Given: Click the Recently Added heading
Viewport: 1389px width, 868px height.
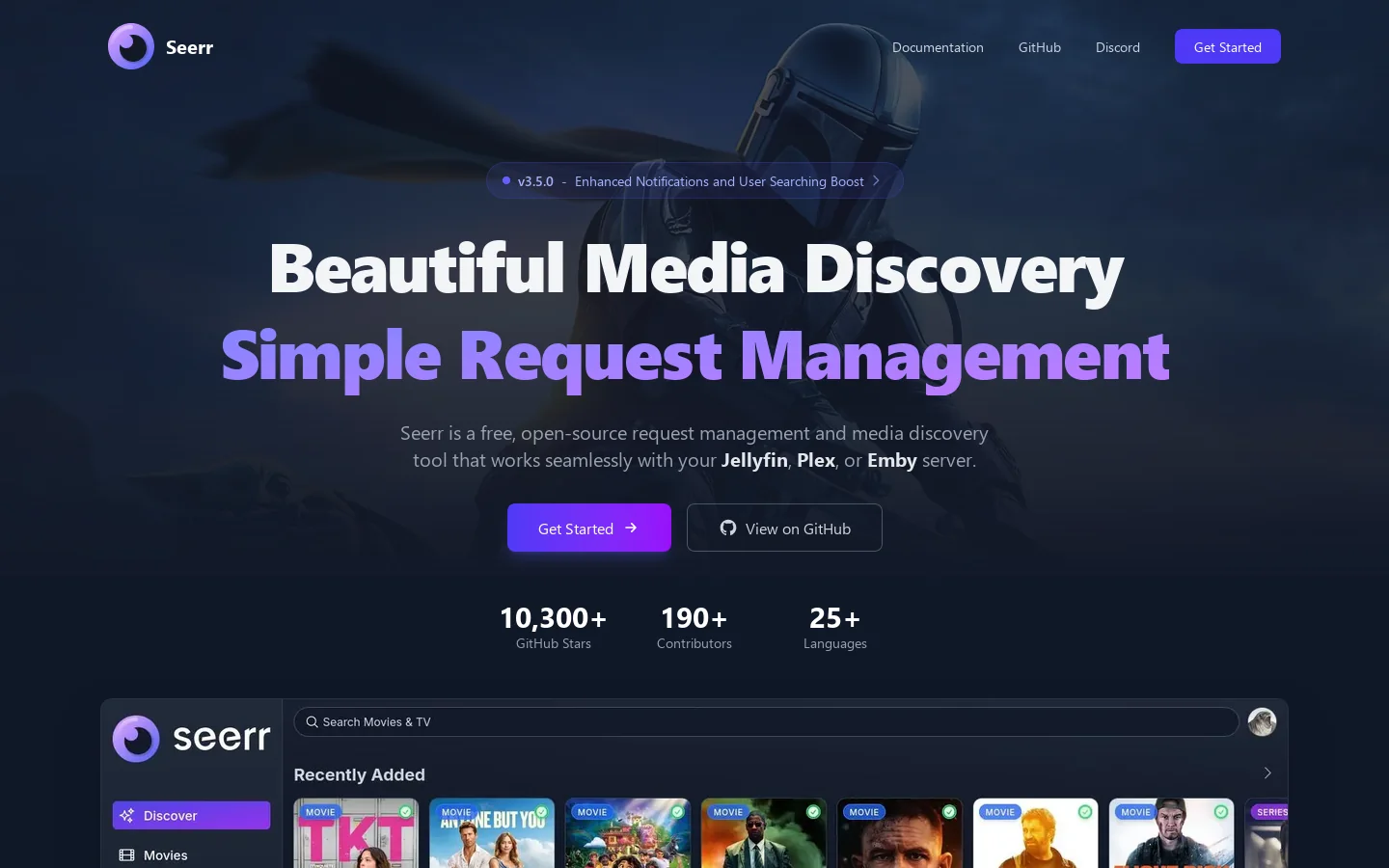Looking at the screenshot, I should pyautogui.click(x=359, y=774).
